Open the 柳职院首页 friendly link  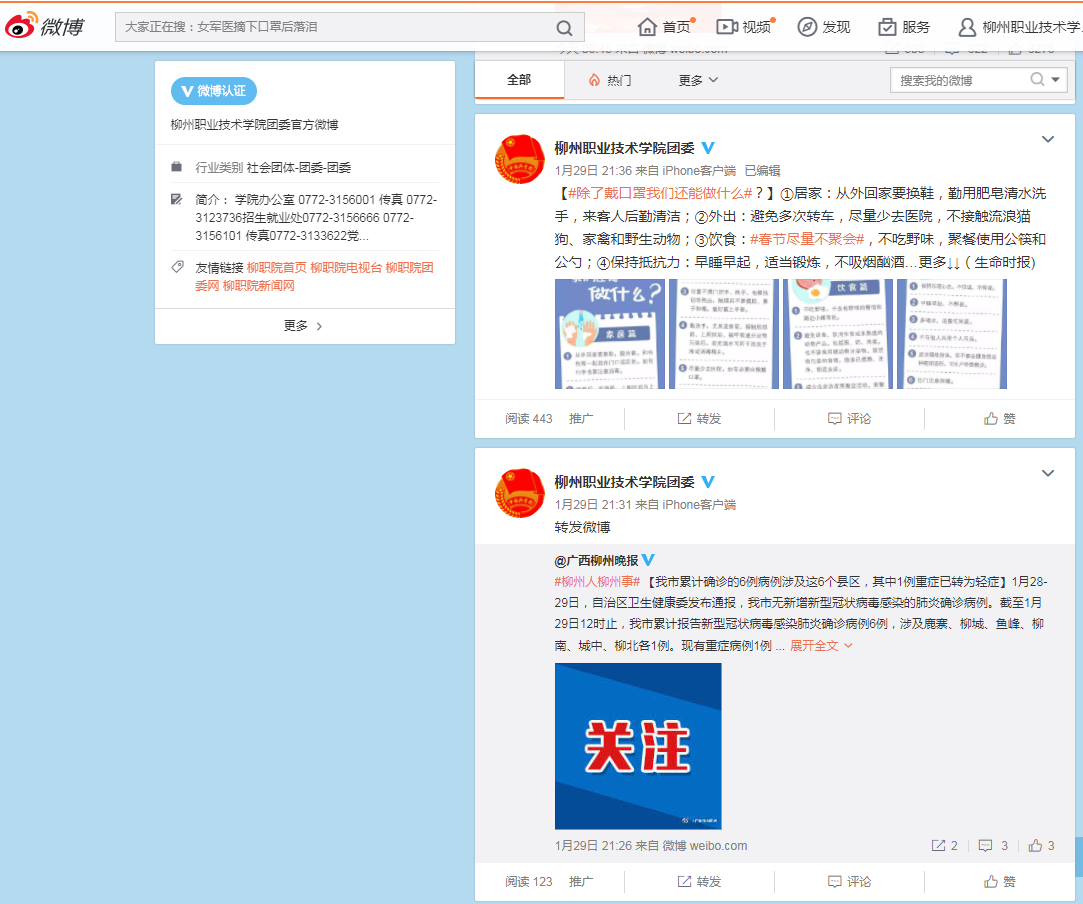(x=277, y=268)
